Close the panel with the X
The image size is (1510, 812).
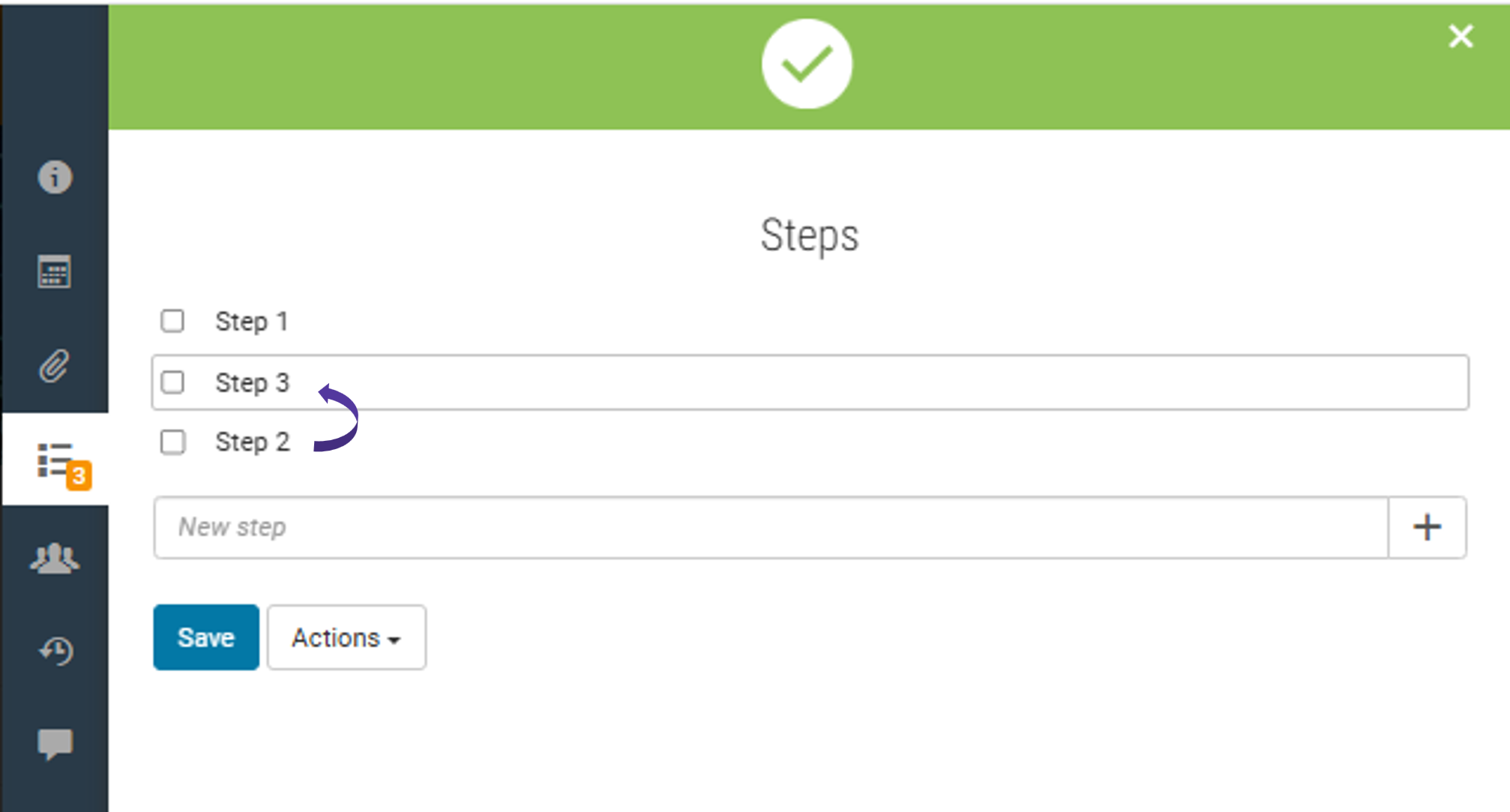(1461, 36)
